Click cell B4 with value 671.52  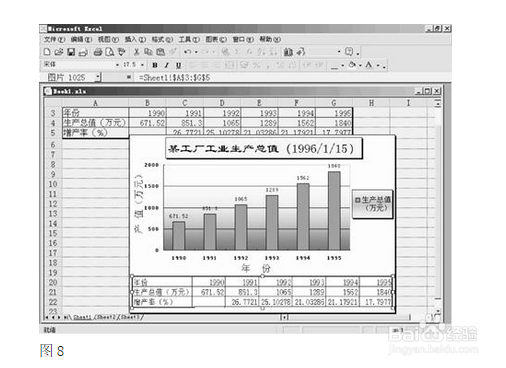pyautogui.click(x=147, y=123)
